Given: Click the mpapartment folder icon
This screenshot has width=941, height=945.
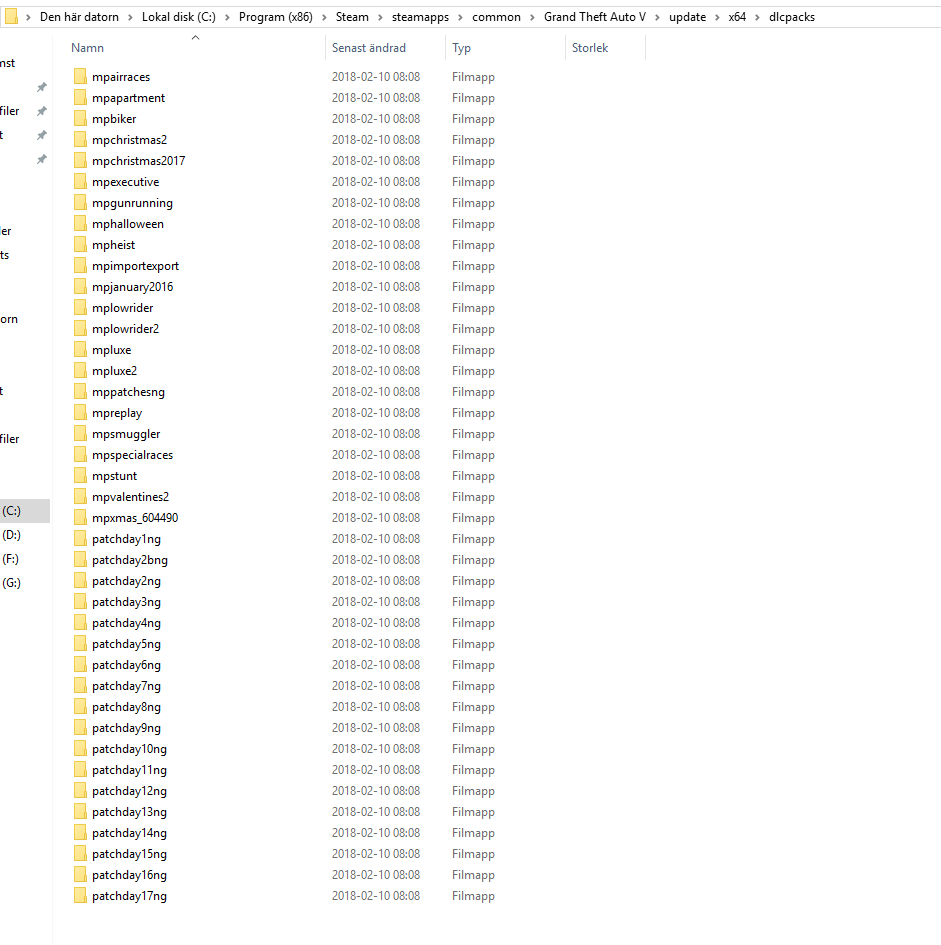Looking at the screenshot, I should pyautogui.click(x=80, y=98).
